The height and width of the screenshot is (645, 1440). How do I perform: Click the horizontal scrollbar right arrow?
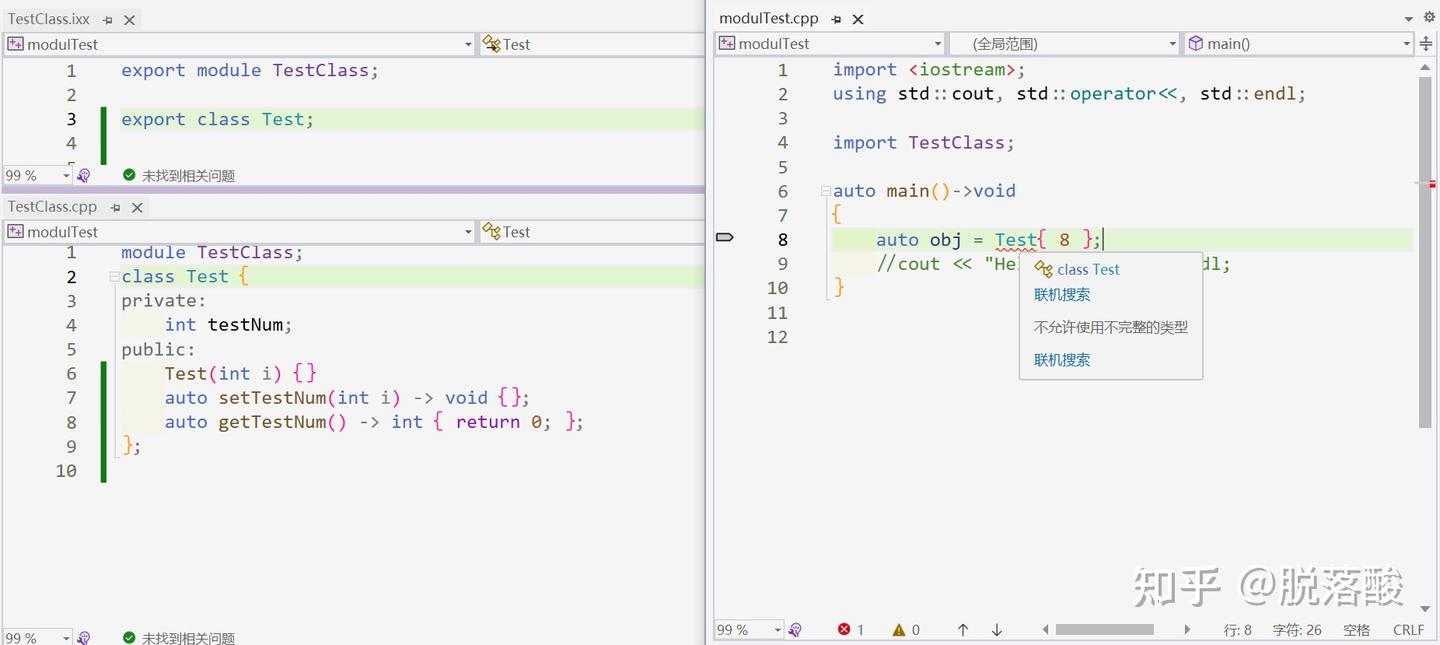tap(1187, 630)
